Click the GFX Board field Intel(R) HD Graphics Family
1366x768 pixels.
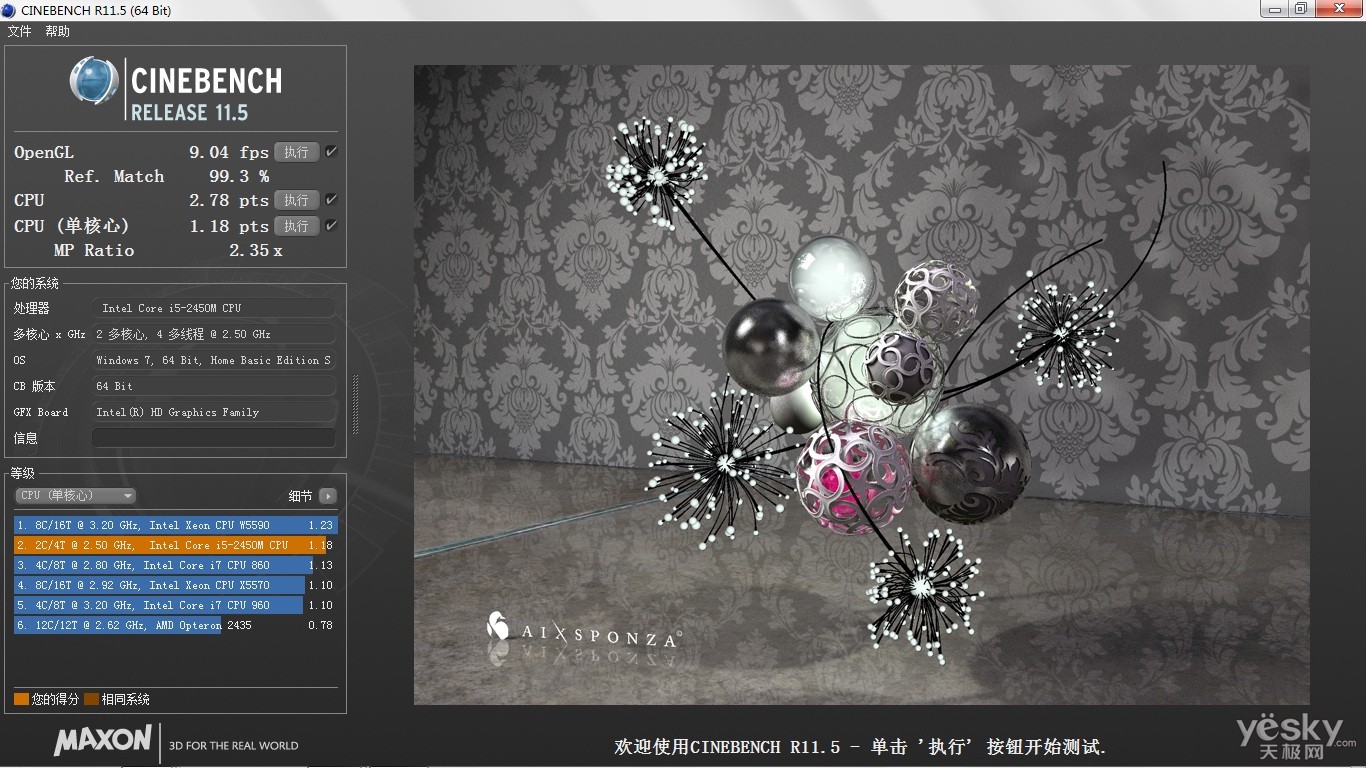[214, 412]
